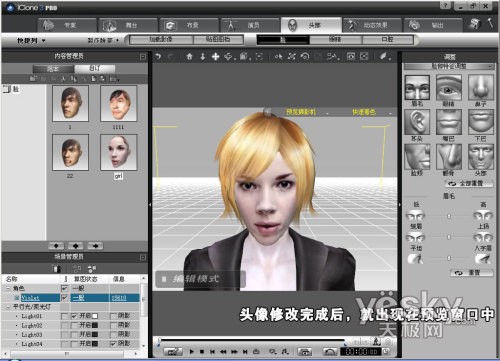Collapse the 角色 tree group

pyautogui.click(x=8, y=288)
